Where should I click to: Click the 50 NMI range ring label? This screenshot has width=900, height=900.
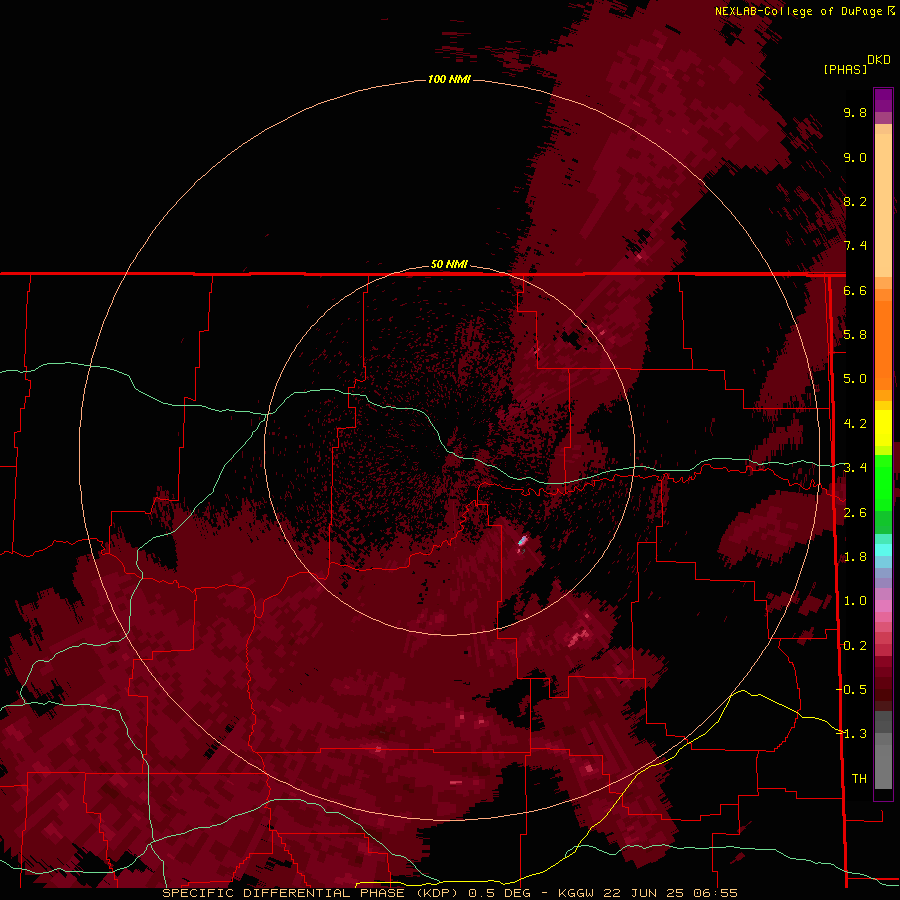(x=449, y=264)
